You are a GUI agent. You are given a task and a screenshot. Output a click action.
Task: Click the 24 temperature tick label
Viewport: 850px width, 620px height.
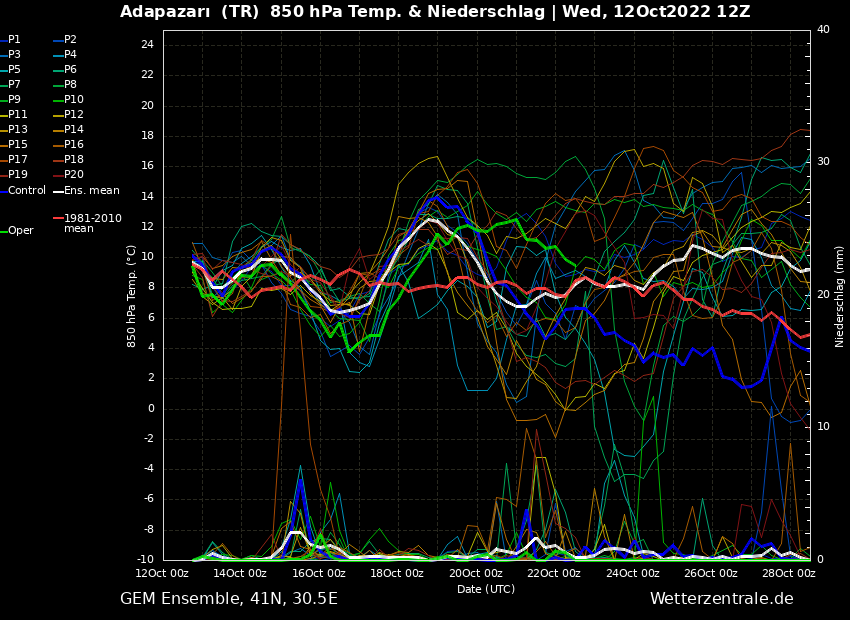pos(147,44)
